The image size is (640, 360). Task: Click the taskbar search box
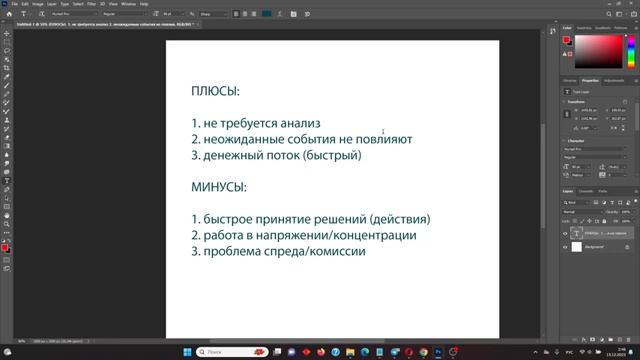click(x=232, y=352)
